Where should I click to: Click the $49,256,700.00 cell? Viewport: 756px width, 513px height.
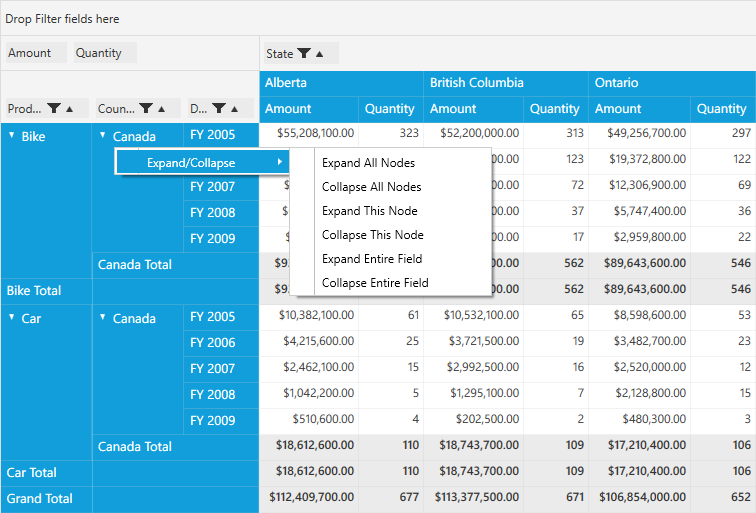639,133
